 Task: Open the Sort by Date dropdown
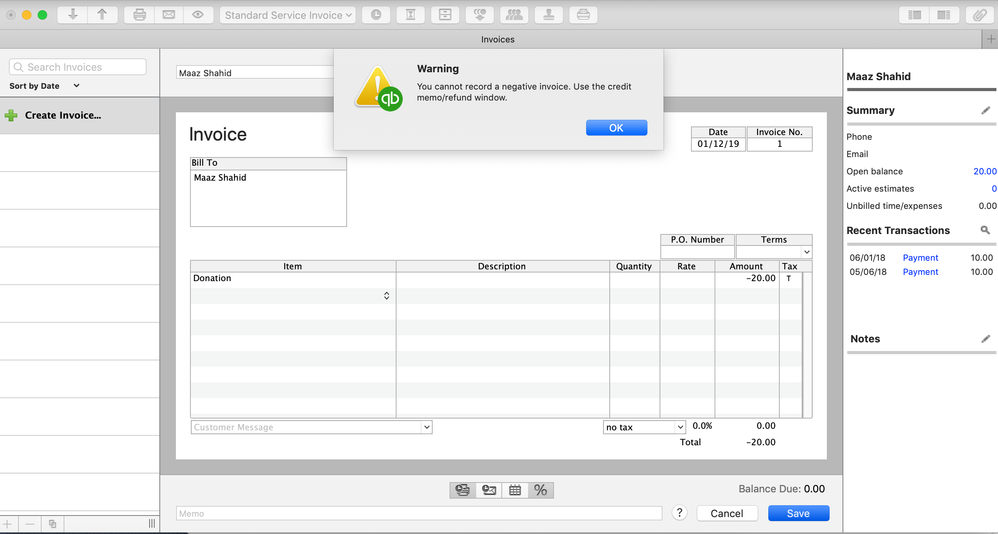click(45, 86)
